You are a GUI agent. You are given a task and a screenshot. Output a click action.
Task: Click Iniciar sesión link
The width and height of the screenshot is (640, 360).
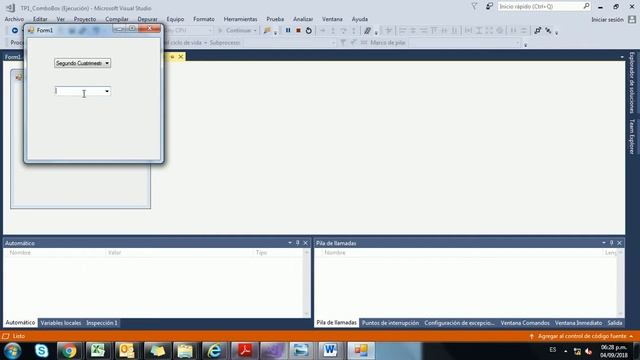(x=607, y=19)
